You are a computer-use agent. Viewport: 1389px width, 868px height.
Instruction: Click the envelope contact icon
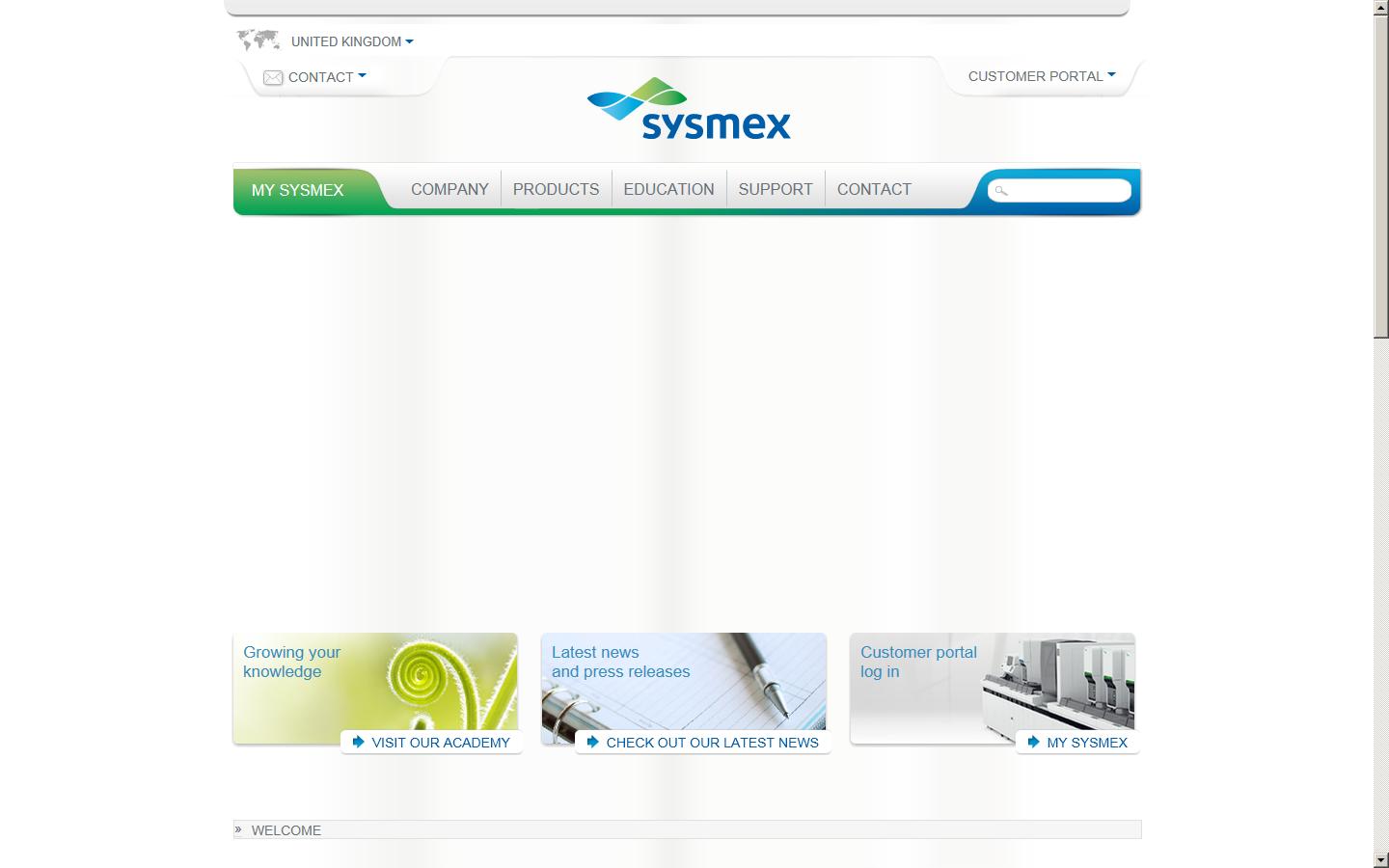[x=273, y=77]
